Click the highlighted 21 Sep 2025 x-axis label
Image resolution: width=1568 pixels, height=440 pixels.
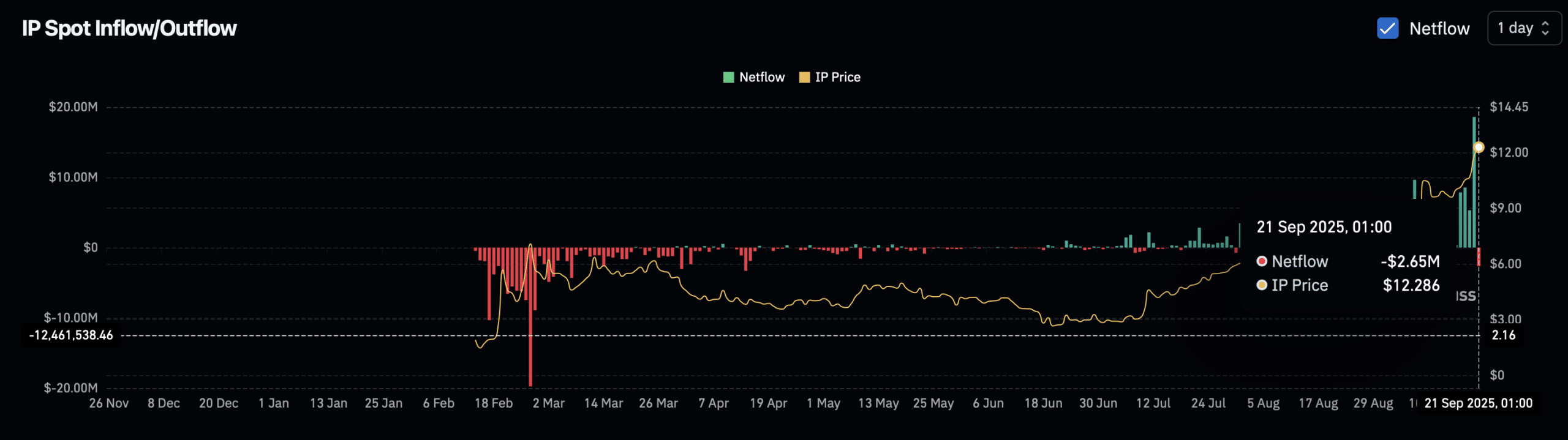pyautogui.click(x=1478, y=403)
